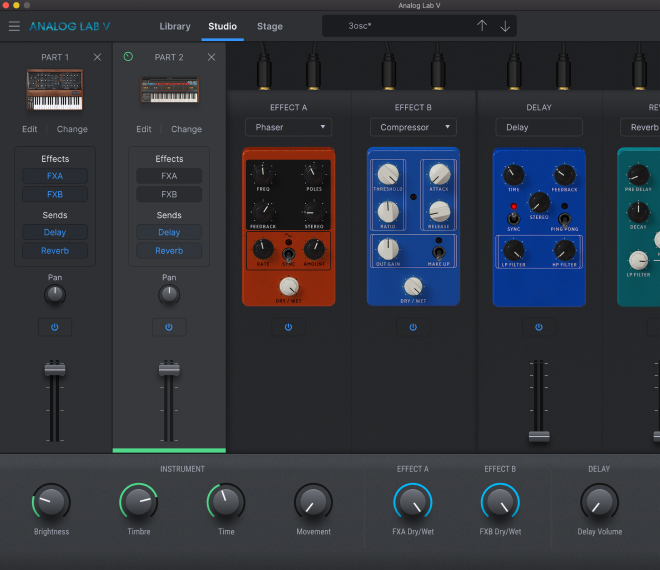Click the Brightness macro knob
Image resolution: width=660 pixels, height=570 pixels.
pyautogui.click(x=51, y=502)
